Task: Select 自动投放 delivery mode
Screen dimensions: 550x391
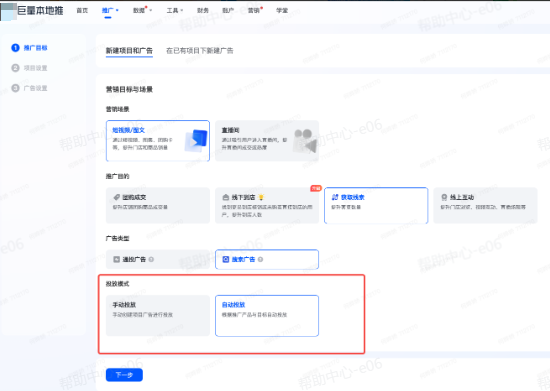Action: 267,316
